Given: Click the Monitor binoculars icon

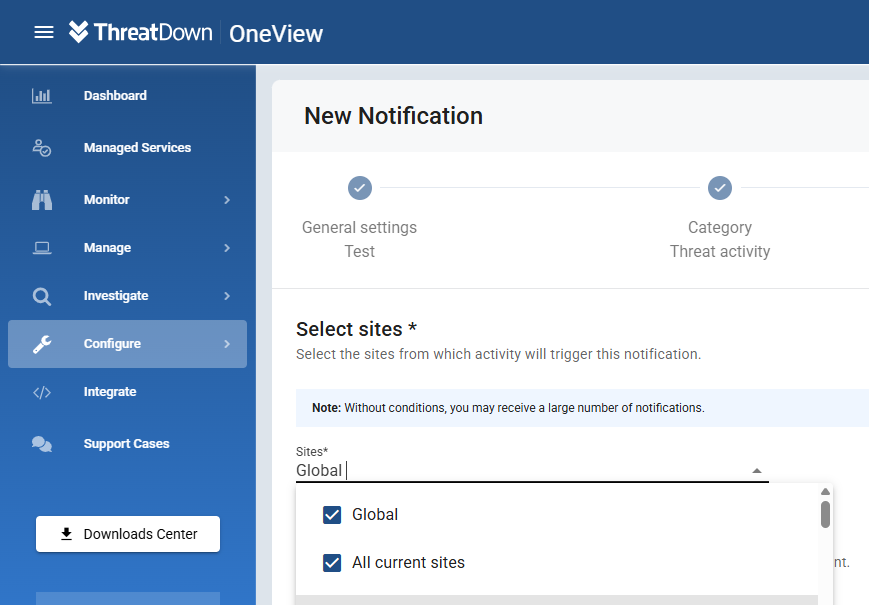Looking at the screenshot, I should click(x=42, y=200).
